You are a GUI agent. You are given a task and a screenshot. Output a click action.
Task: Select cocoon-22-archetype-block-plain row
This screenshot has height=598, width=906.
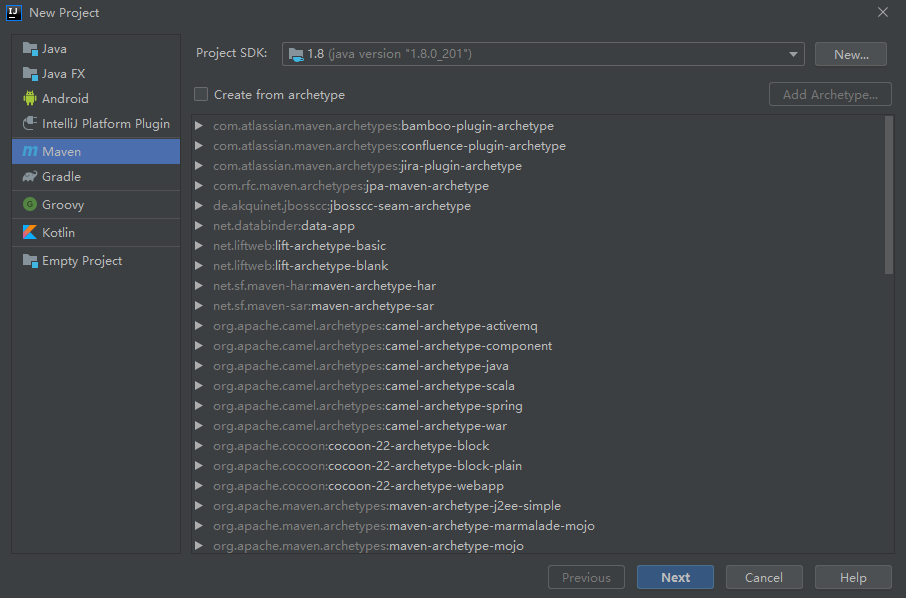click(538, 466)
